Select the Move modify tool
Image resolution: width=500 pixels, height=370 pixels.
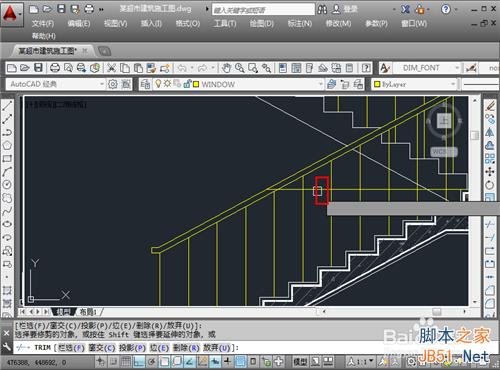tap(490, 172)
